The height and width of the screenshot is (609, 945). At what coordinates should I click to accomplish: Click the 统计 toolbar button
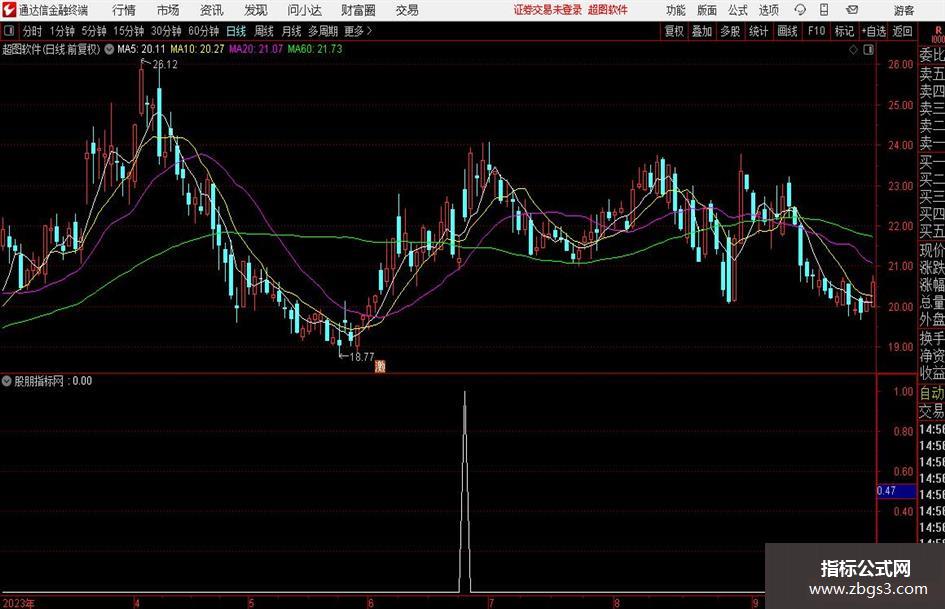pos(758,31)
